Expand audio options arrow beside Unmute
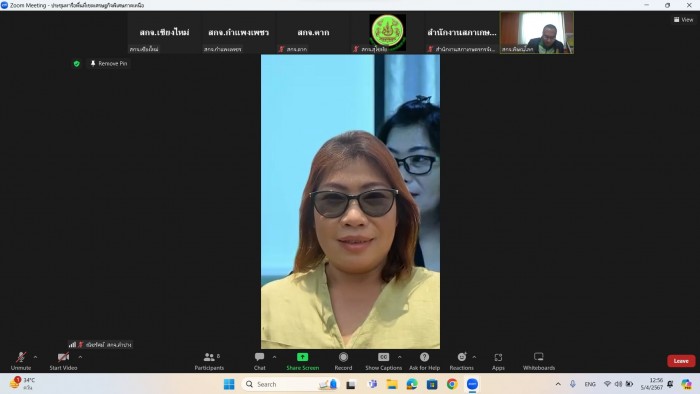Viewport: 700px width, 394px height. click(35, 357)
